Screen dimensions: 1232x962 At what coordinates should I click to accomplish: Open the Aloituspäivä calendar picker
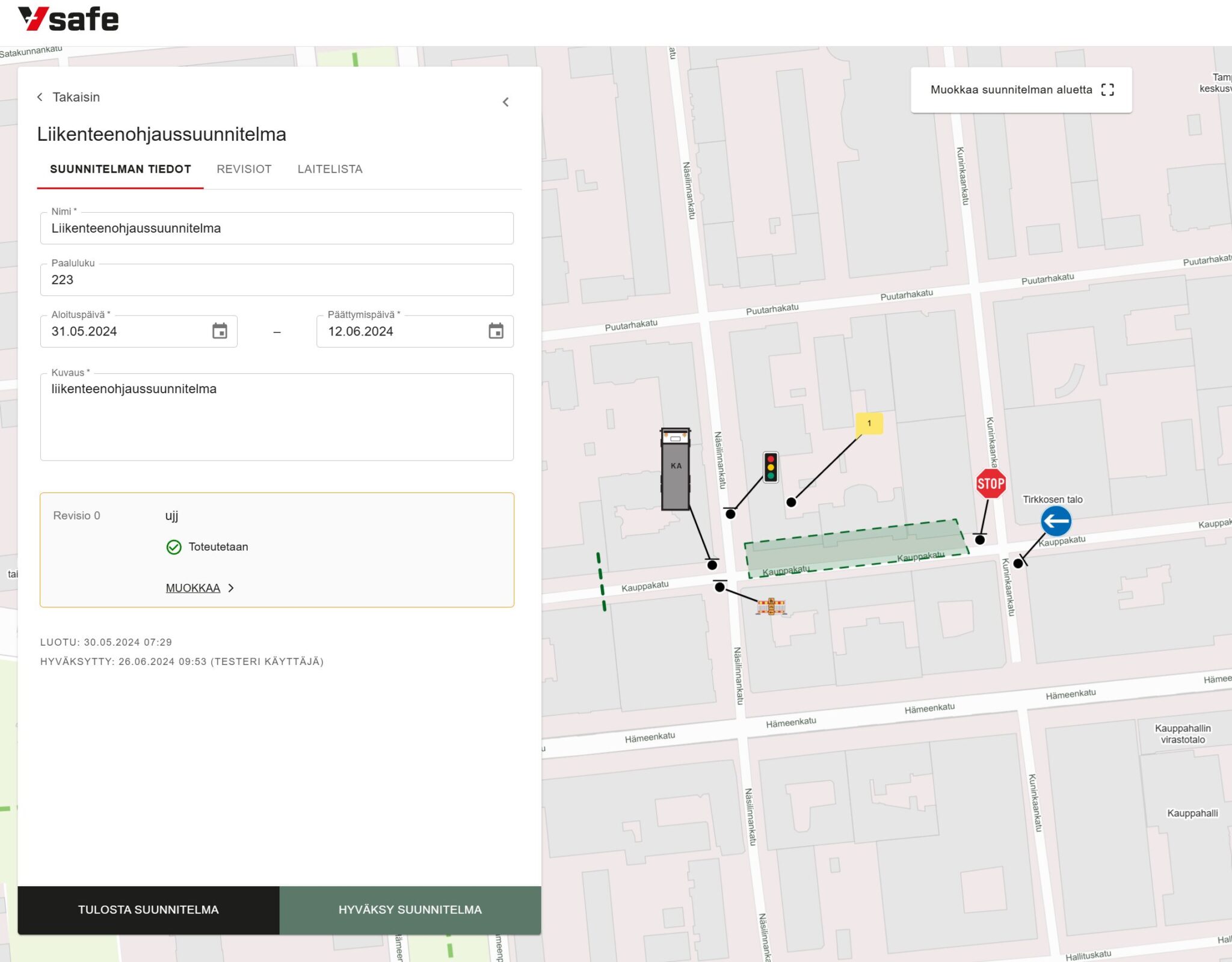click(x=220, y=331)
